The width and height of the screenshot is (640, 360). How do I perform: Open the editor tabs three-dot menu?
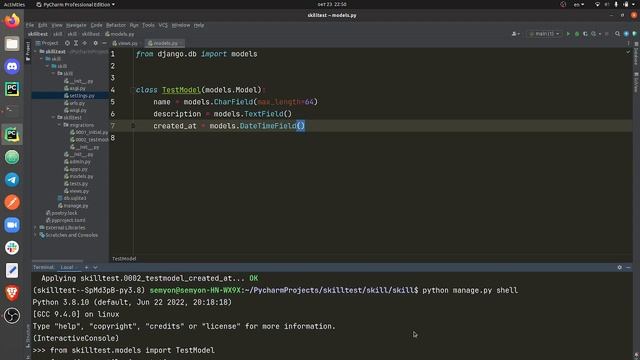[628, 43]
